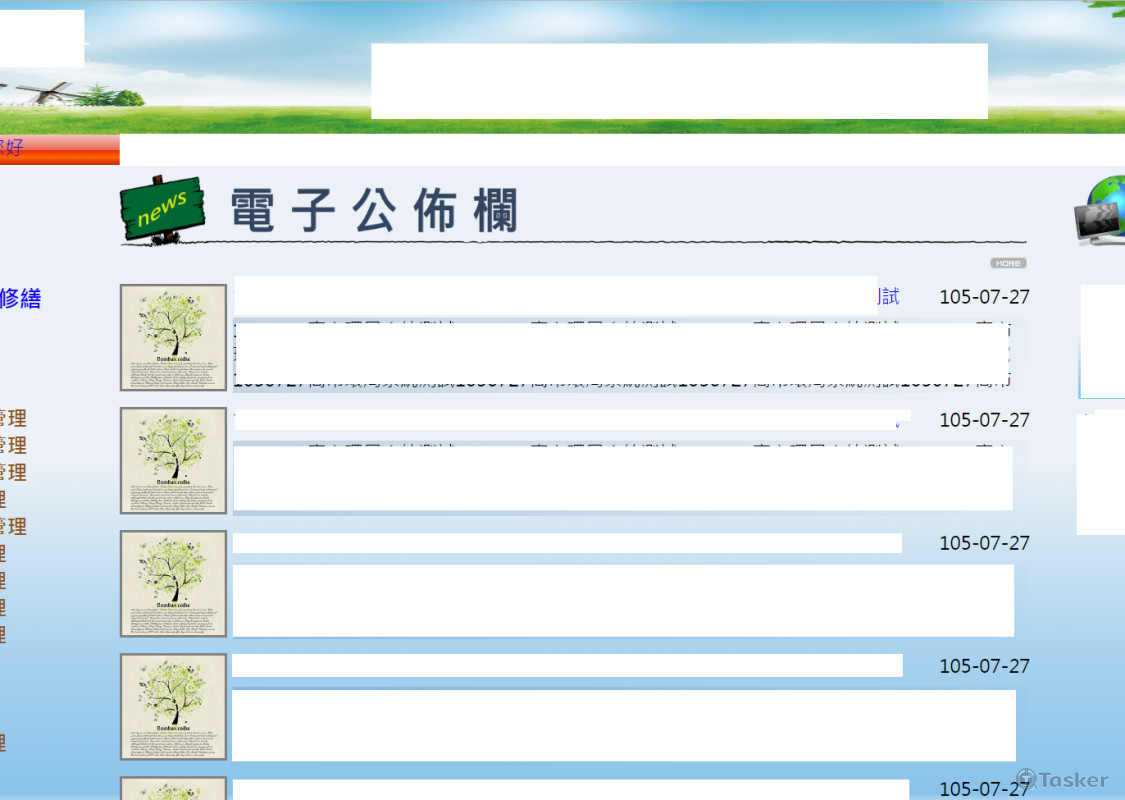Select the second 管理 sidebar link
This screenshot has width=1125, height=800.
point(13,445)
